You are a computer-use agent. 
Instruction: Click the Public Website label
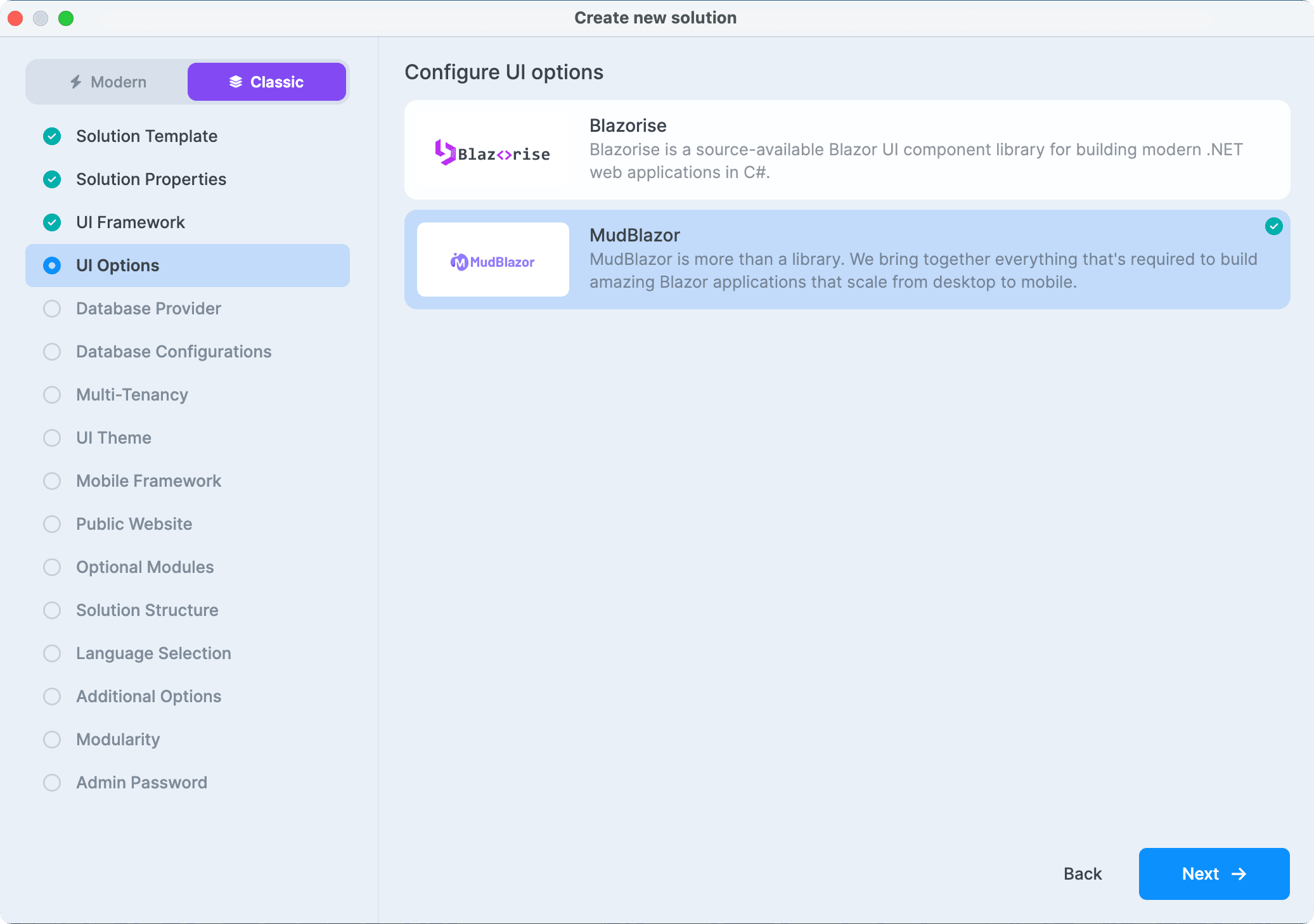tap(134, 524)
